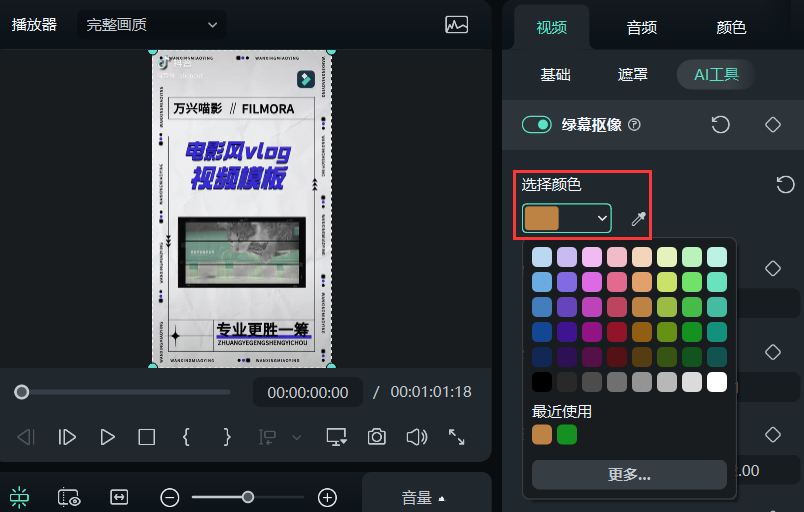The image size is (804, 512).
Task: Open the grayed marker options arrow
Action: (296, 437)
